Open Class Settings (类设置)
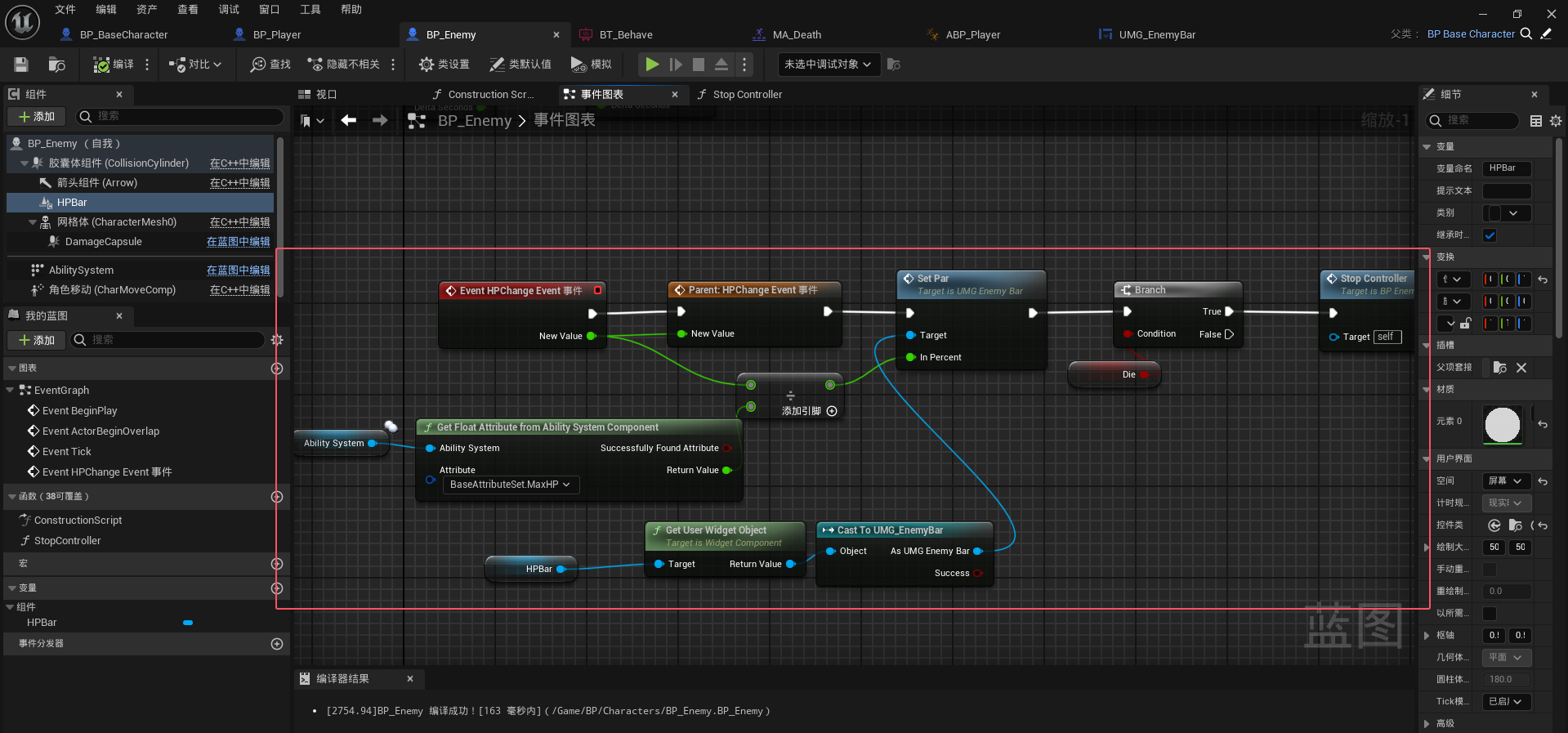The image size is (1568, 733). click(x=444, y=65)
